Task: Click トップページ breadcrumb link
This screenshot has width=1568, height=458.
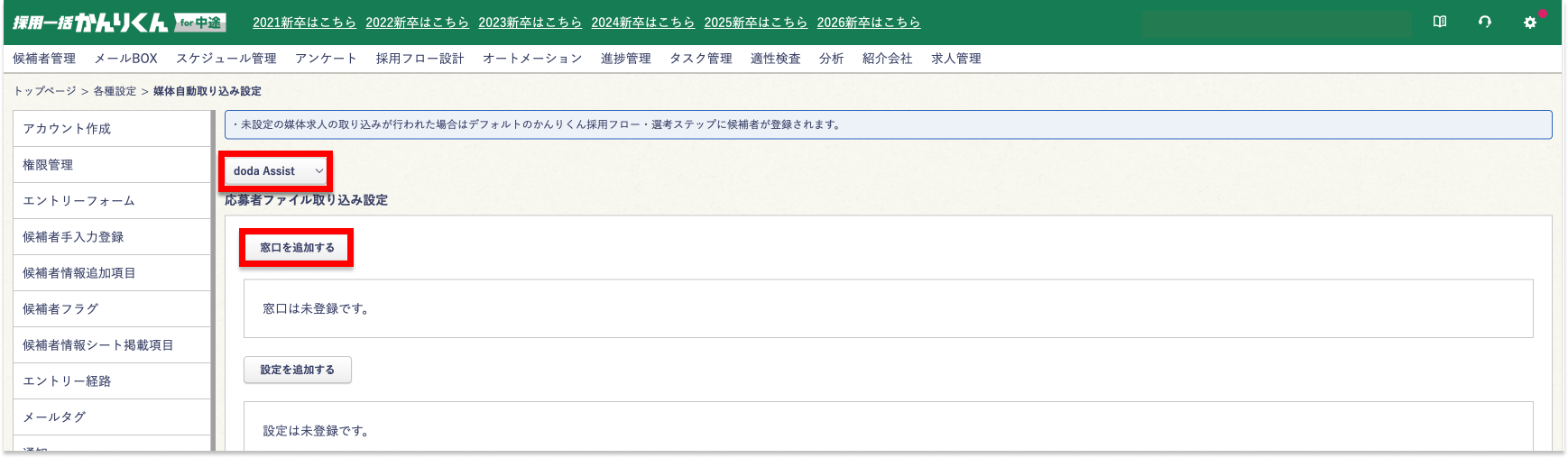Action: point(44,91)
